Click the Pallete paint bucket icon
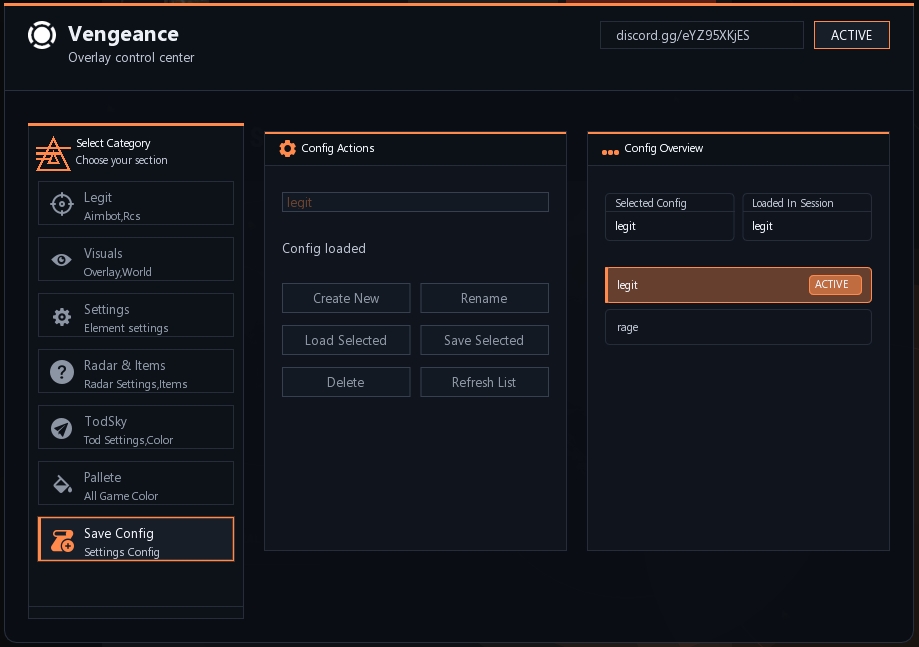This screenshot has width=919, height=647. [x=62, y=484]
